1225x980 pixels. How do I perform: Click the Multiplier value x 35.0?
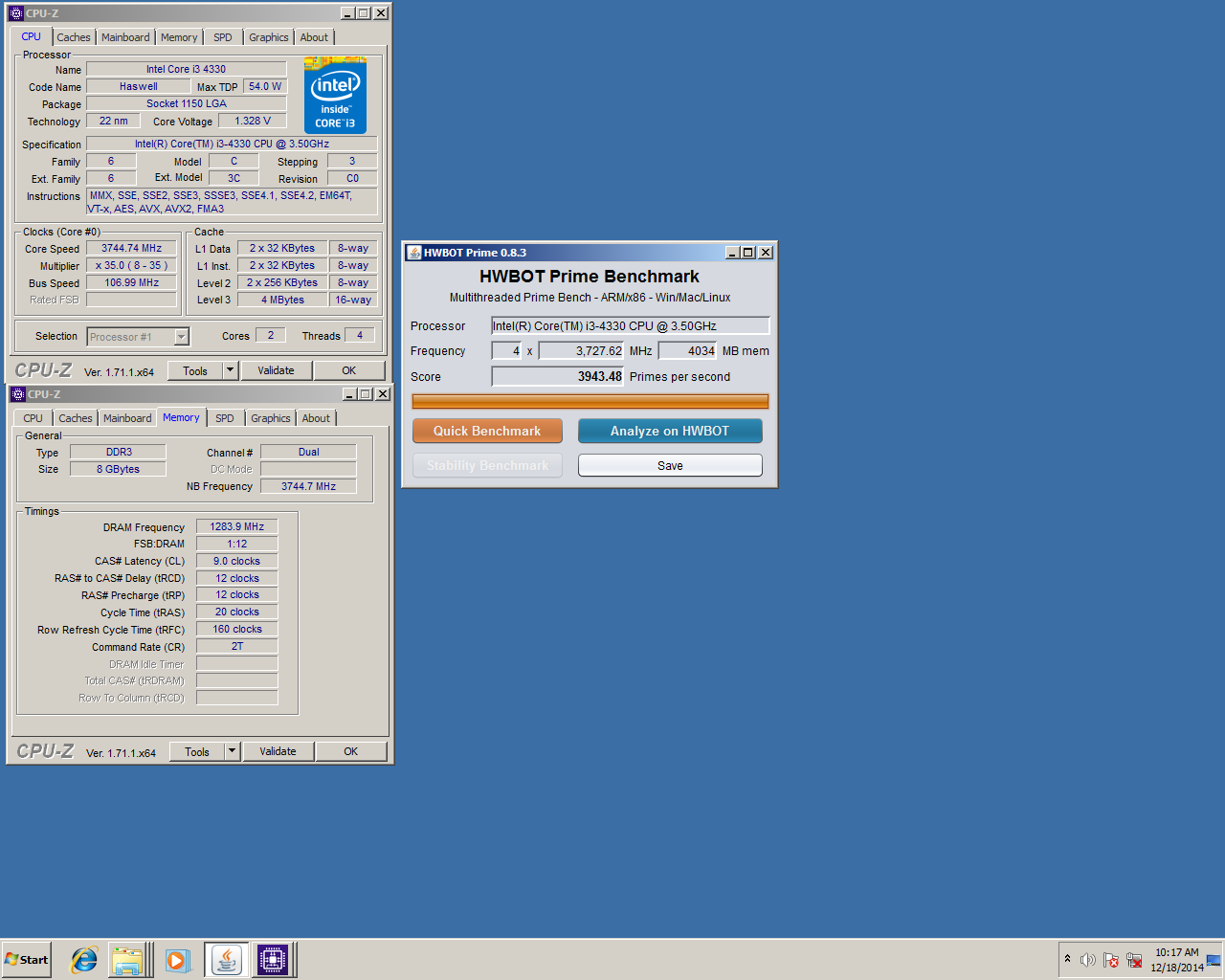(132, 265)
